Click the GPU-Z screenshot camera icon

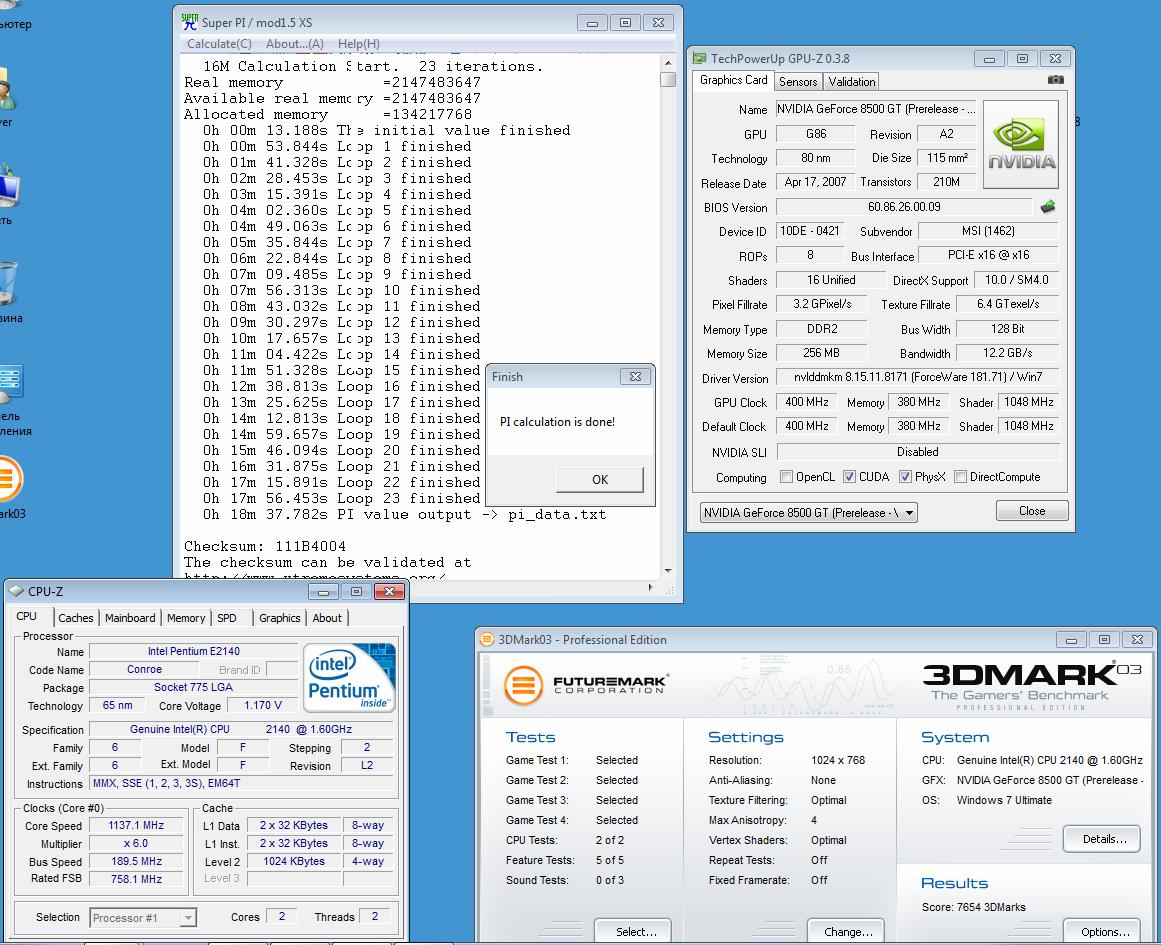1055,80
